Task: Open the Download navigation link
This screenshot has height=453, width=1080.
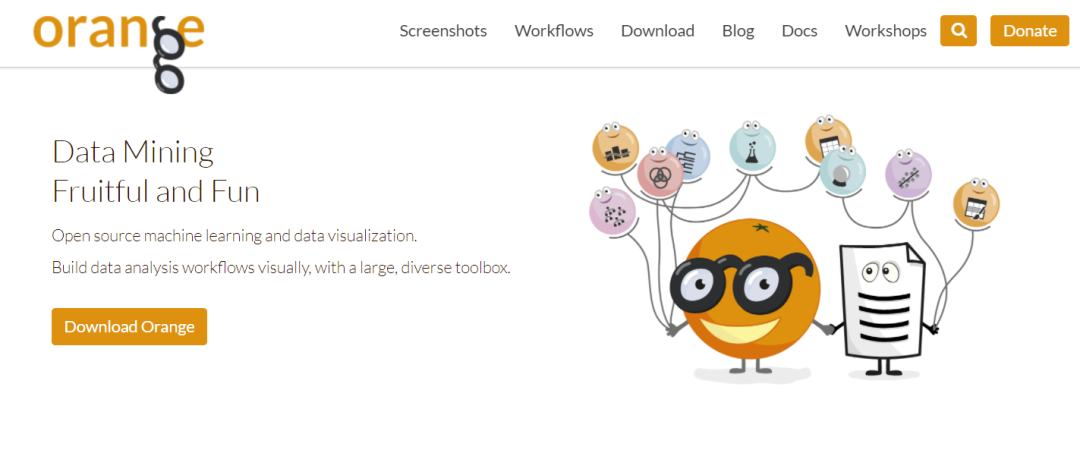Action: (x=657, y=31)
